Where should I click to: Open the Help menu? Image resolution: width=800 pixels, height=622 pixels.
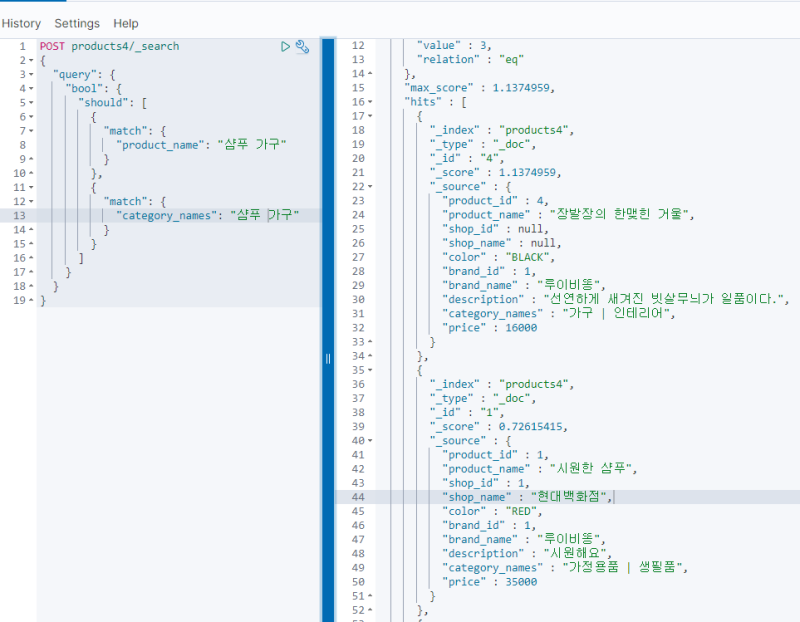pyautogui.click(x=126, y=23)
